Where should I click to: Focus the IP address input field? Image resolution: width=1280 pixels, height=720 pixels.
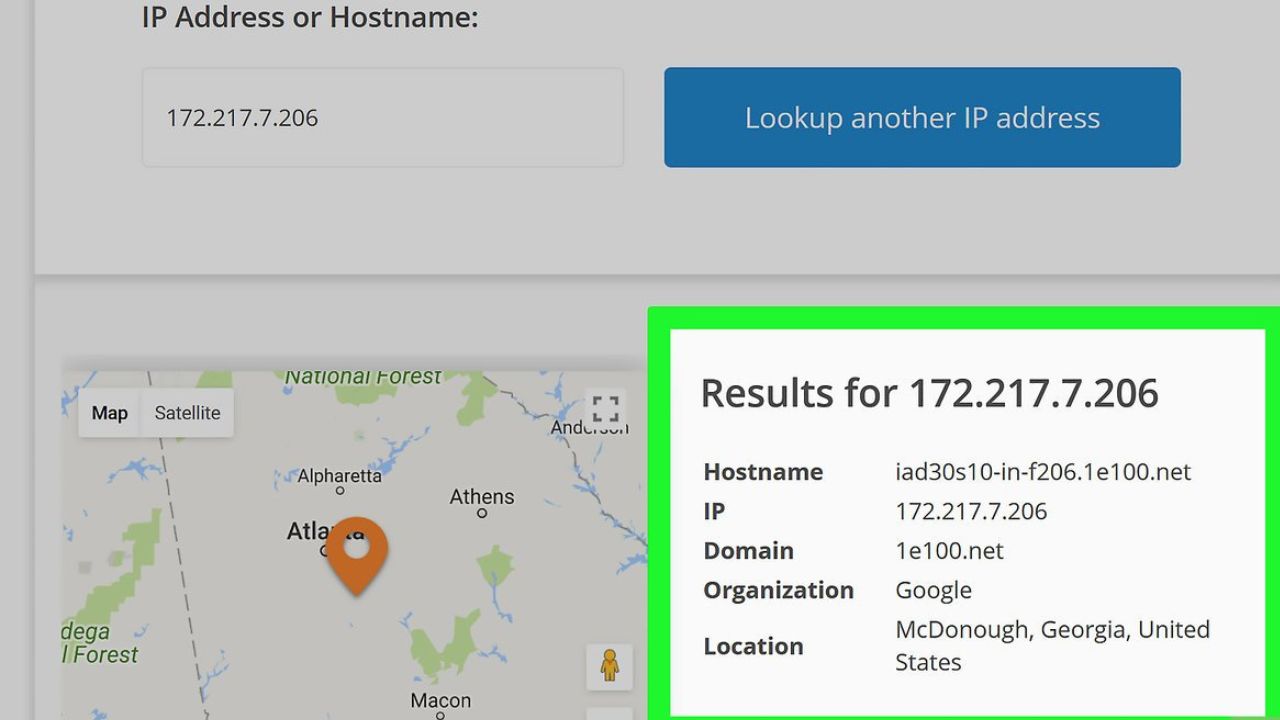383,118
